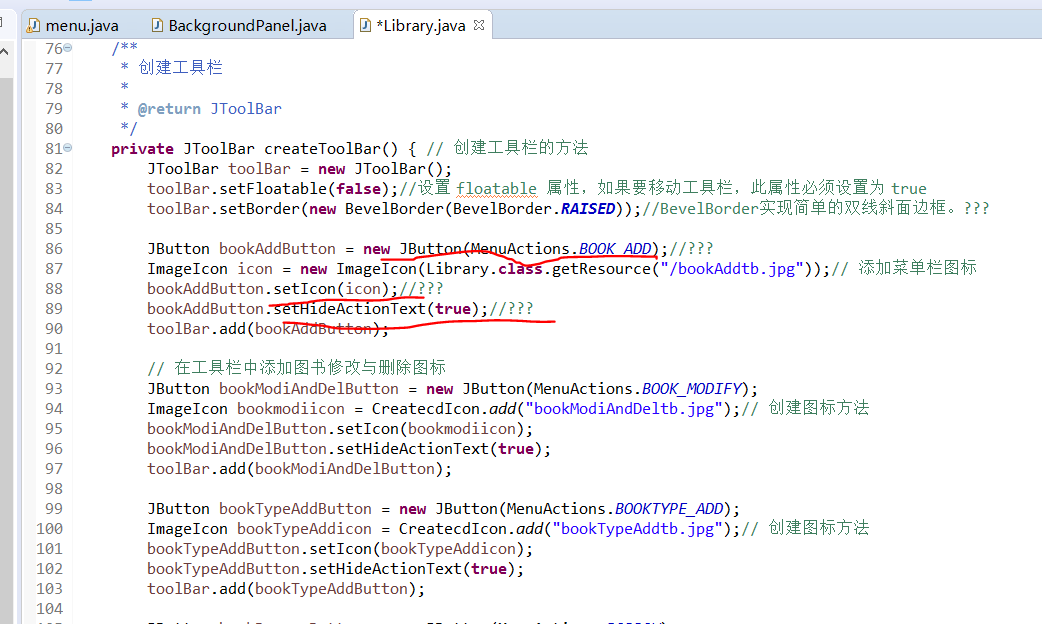This screenshot has width=1042, height=624.
Task: Click the false keyword on line 83
Action: pos(358,189)
